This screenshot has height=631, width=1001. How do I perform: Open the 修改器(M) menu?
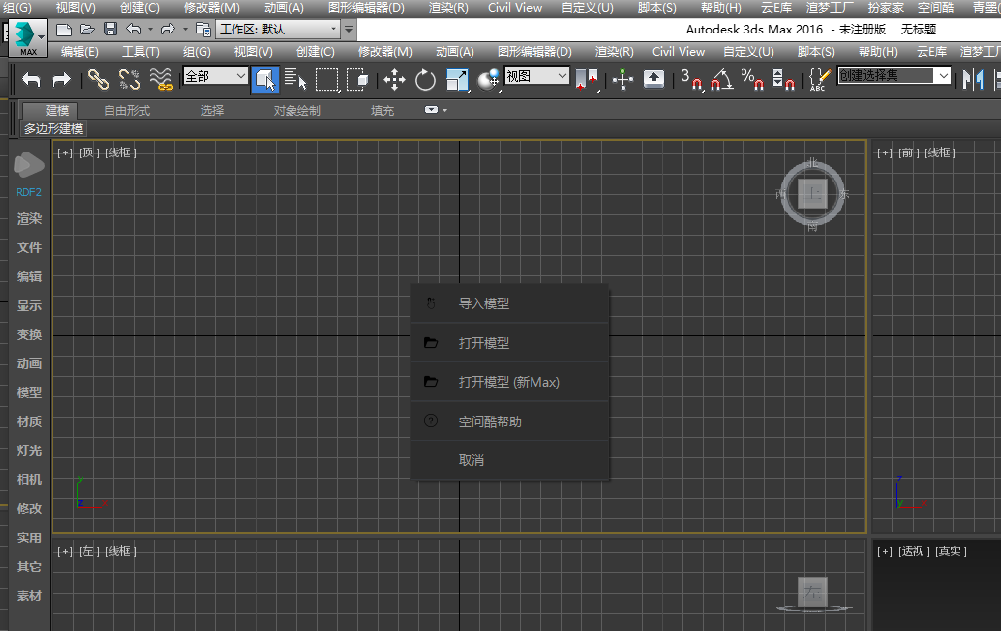point(385,51)
